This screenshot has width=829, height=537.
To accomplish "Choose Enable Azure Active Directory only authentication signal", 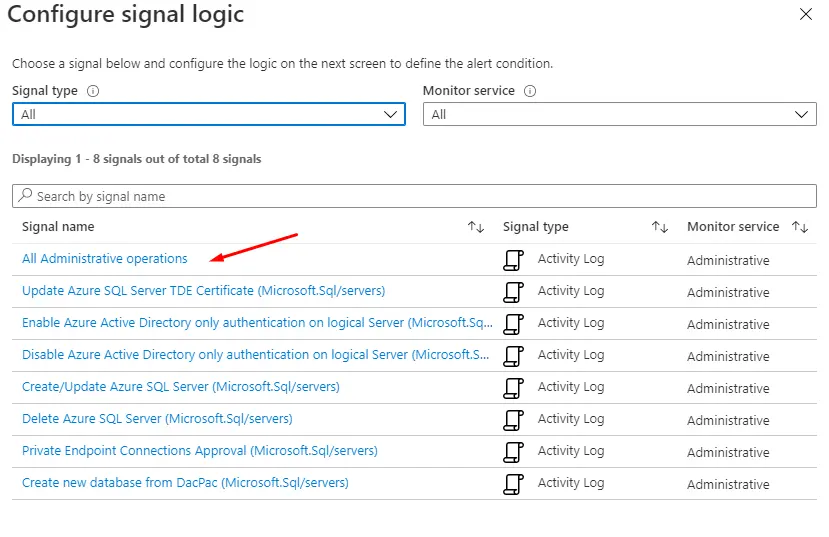I will (257, 323).
